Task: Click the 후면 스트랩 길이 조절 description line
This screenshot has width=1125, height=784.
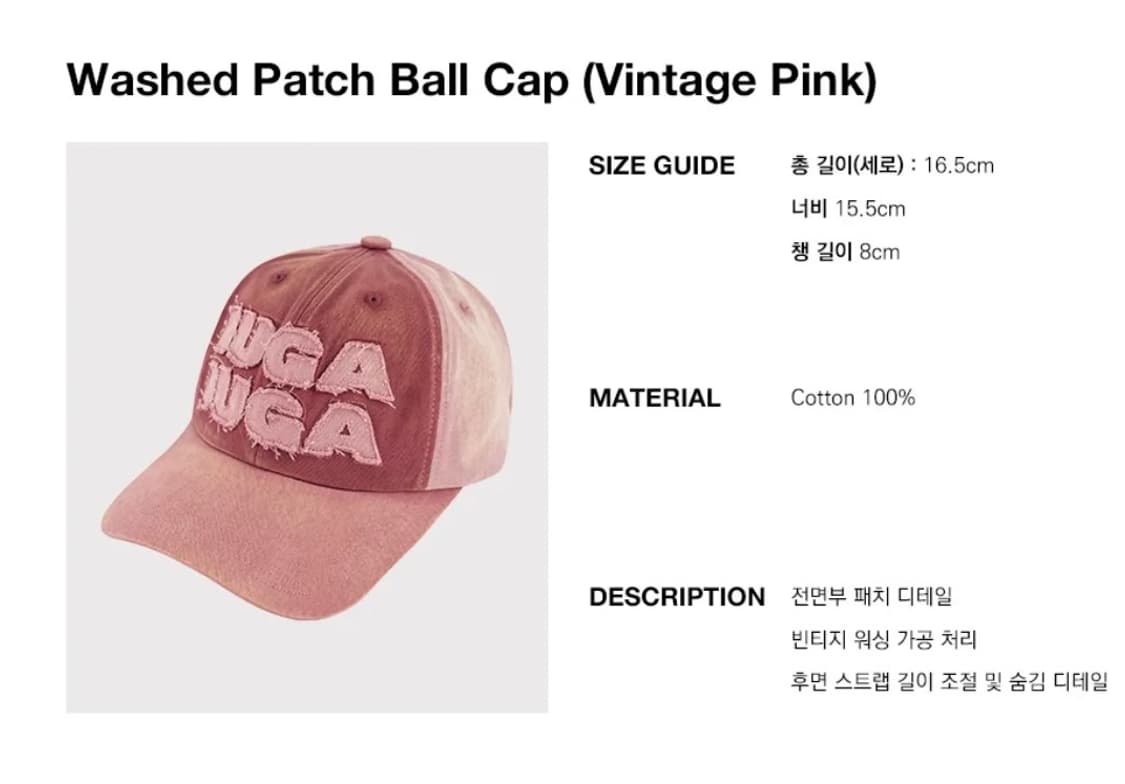Action: 948,683
